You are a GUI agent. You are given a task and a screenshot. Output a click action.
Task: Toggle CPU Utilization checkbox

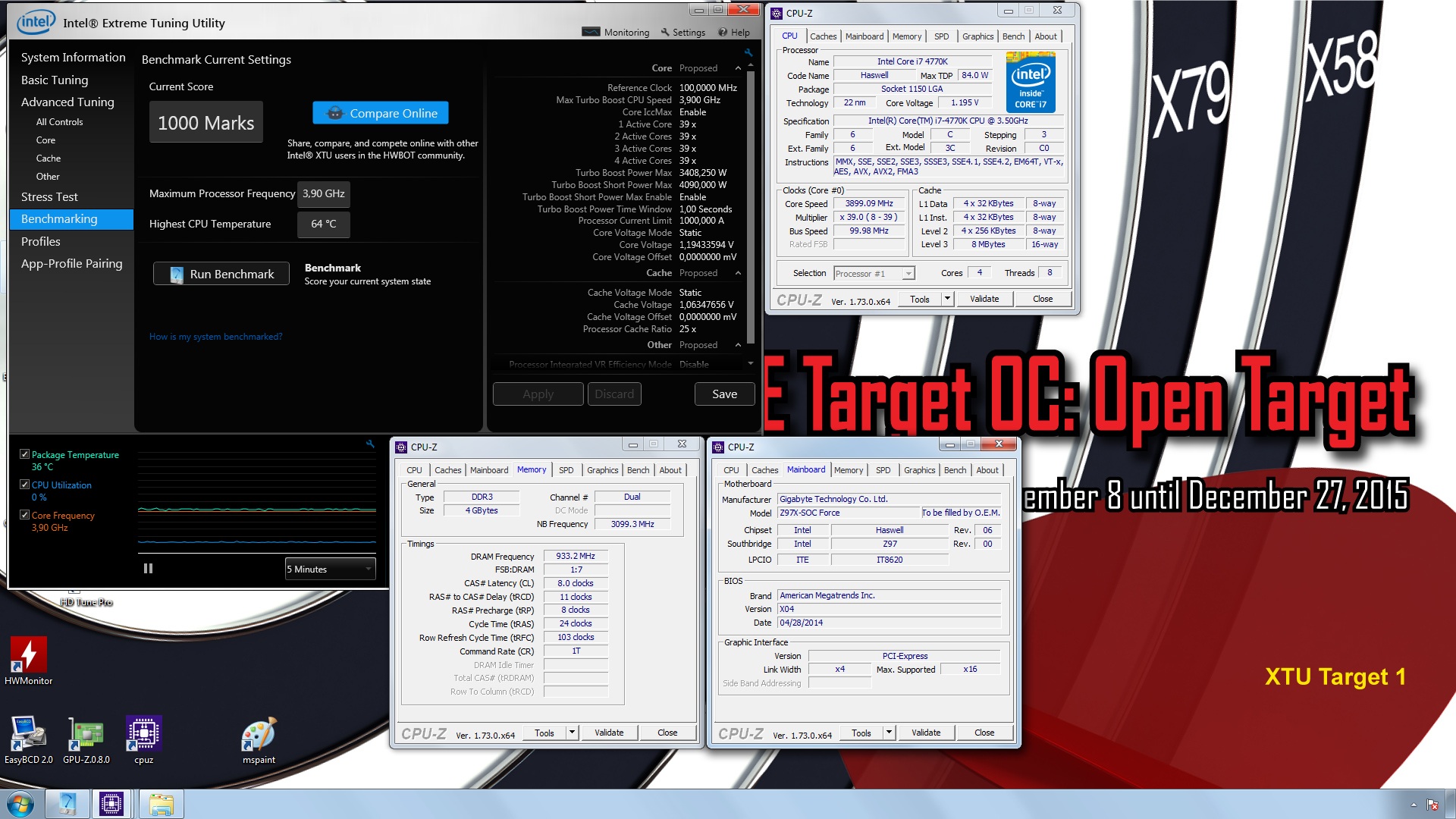(x=24, y=484)
